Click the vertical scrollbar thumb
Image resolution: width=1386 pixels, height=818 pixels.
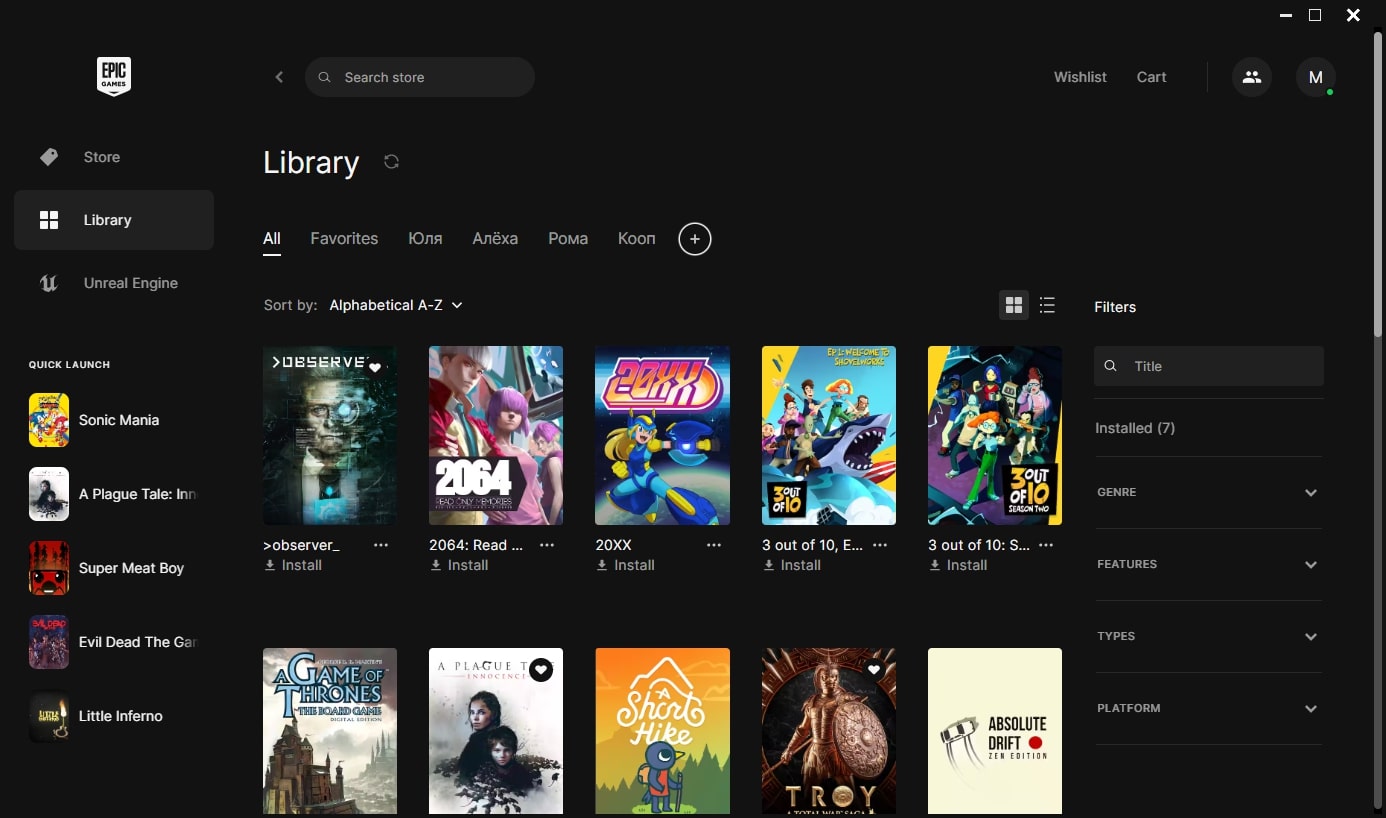pos(1378,185)
